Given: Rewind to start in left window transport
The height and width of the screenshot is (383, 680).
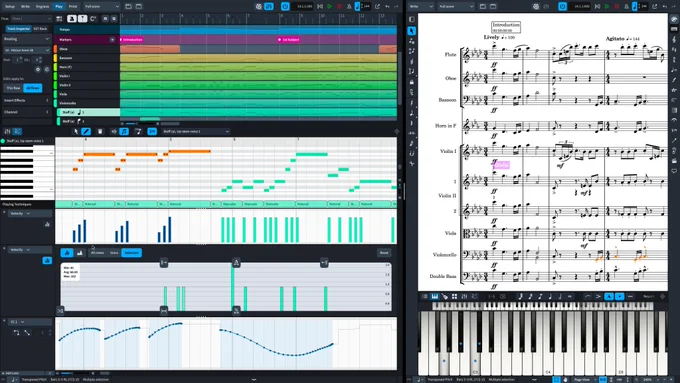Looking at the screenshot, I should click(320, 7).
